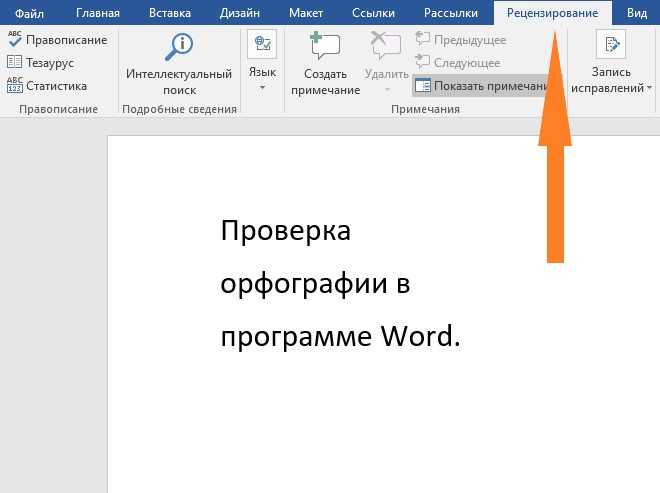Open the Дизайн ribbon tab
The width and height of the screenshot is (660, 493).
pyautogui.click(x=240, y=13)
